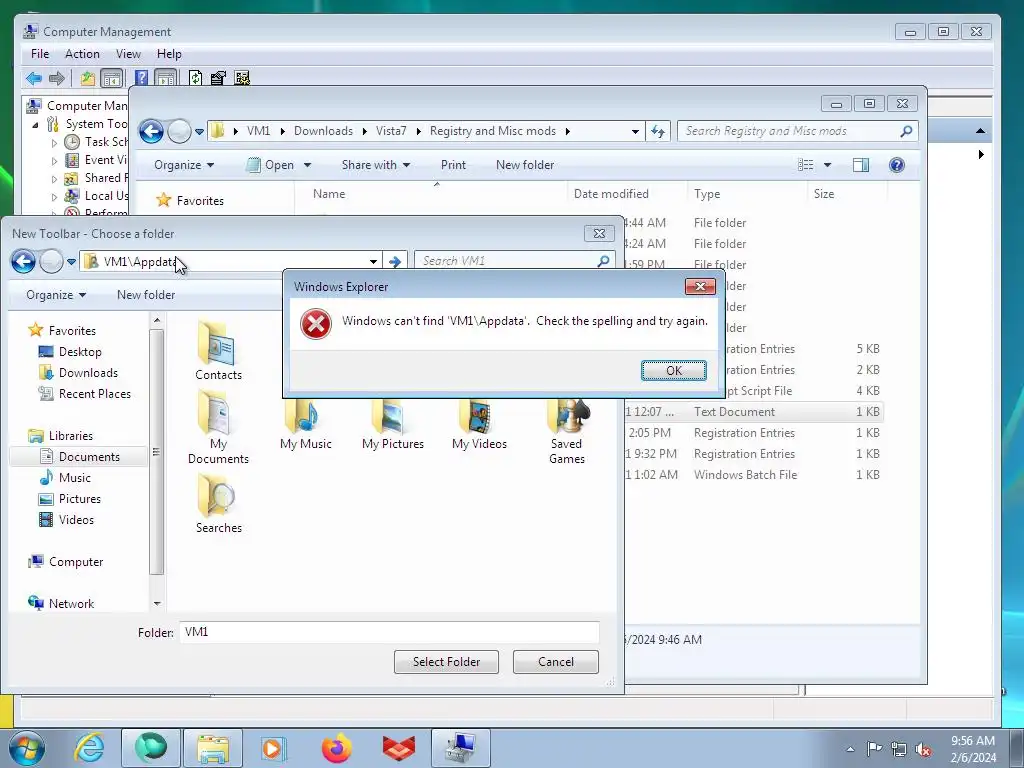Image resolution: width=1024 pixels, height=768 pixels.
Task: Click Cancel in New Toolbar dialog
Action: tap(556, 662)
